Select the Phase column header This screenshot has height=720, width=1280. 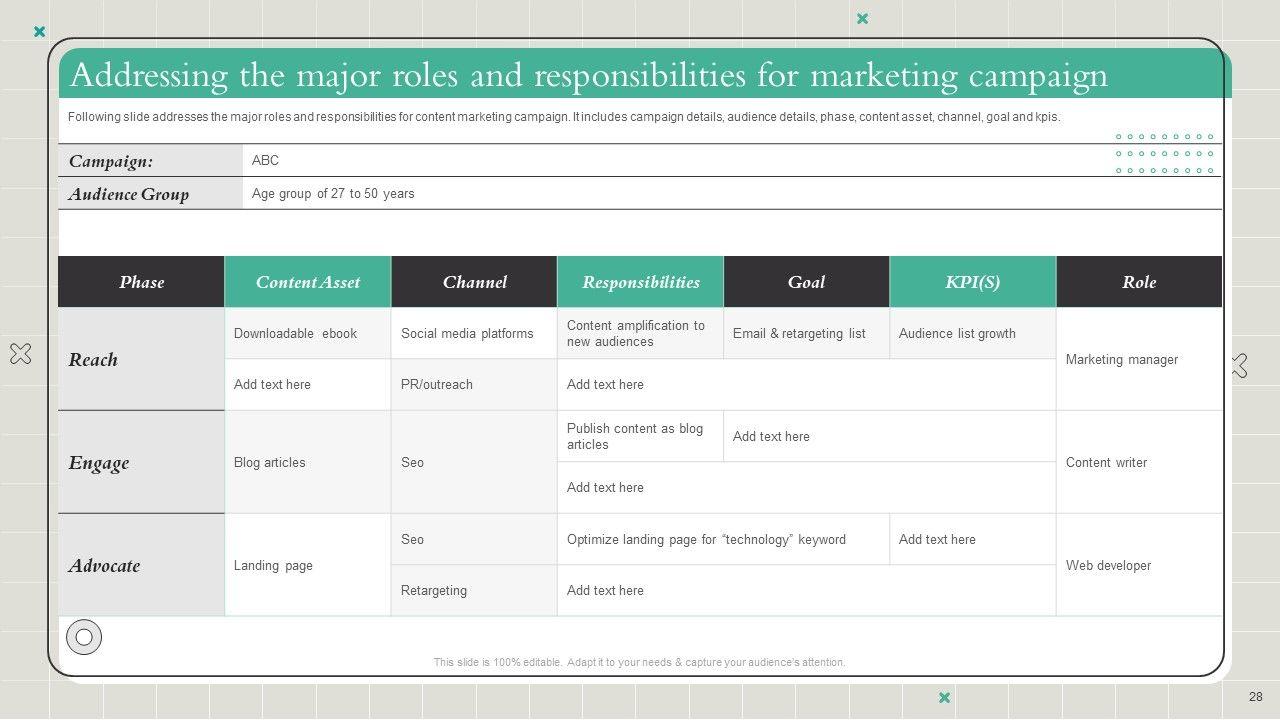(x=141, y=282)
